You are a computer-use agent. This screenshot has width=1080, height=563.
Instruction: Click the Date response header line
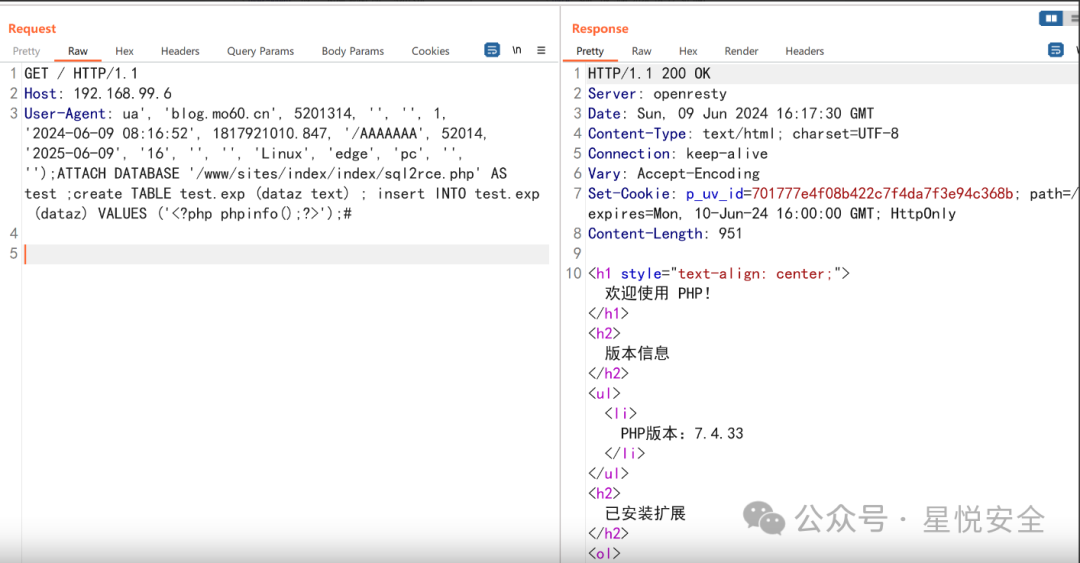[x=731, y=113]
